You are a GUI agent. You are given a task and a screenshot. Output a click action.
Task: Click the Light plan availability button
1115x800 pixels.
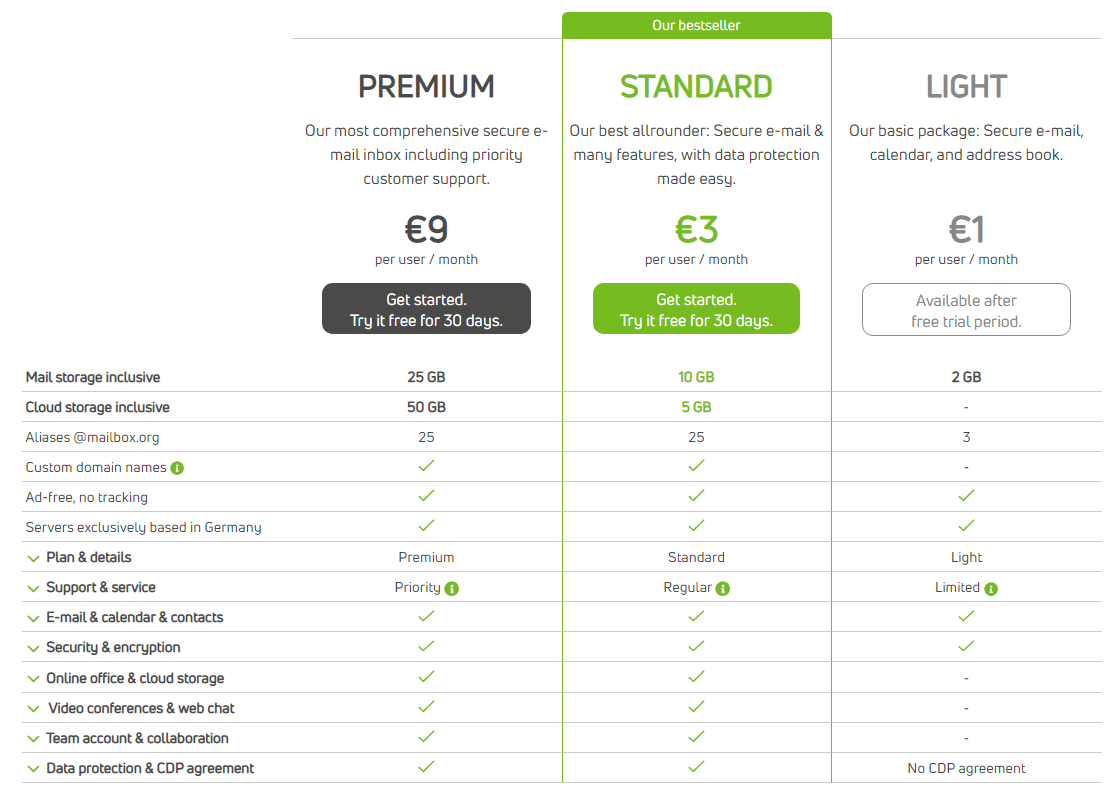[x=966, y=310]
